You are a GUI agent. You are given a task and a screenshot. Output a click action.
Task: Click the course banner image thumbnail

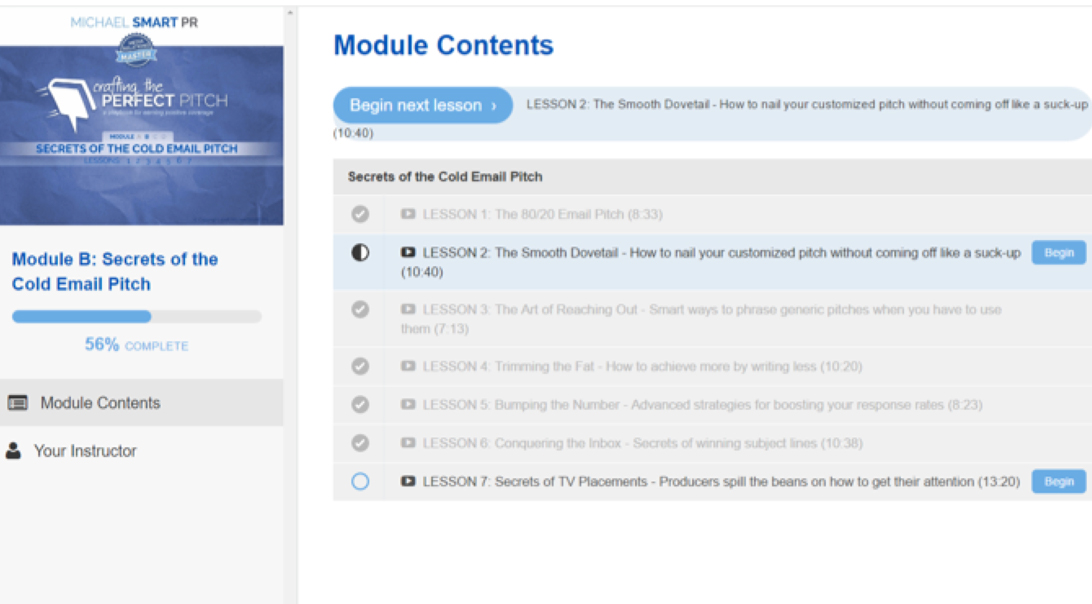pyautogui.click(x=141, y=135)
